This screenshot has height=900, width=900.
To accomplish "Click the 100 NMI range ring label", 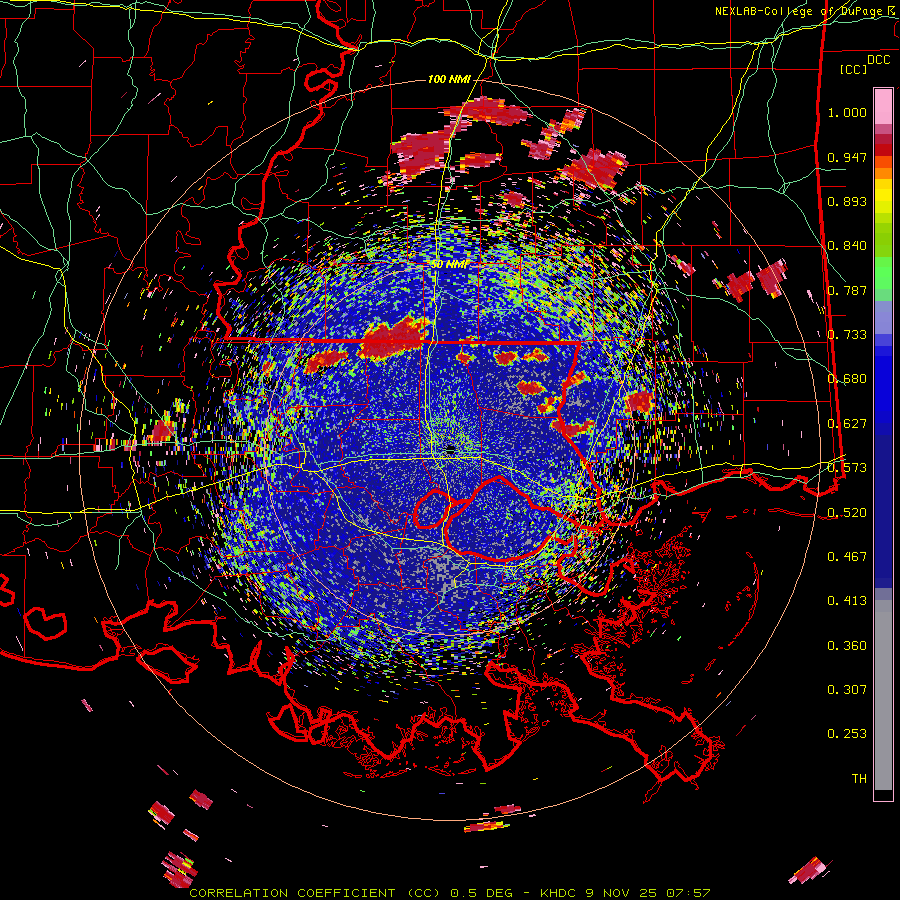I will (x=449, y=79).
